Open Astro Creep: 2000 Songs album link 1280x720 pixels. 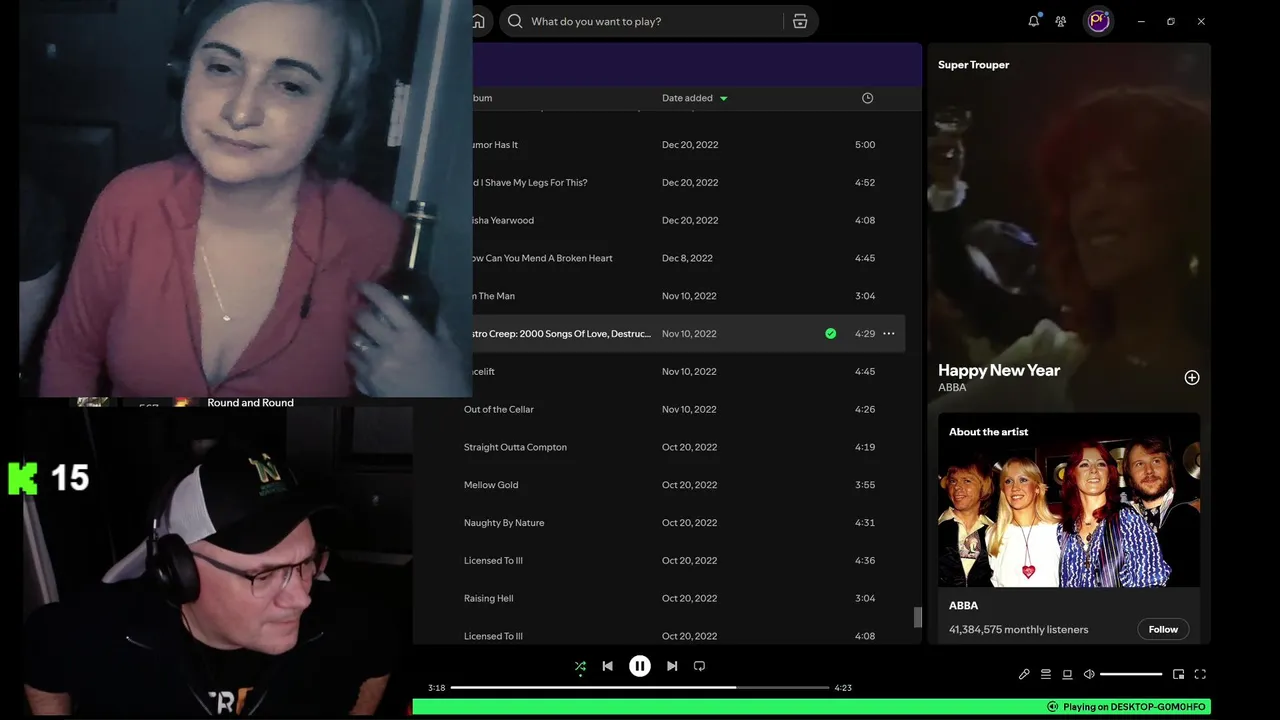click(560, 334)
